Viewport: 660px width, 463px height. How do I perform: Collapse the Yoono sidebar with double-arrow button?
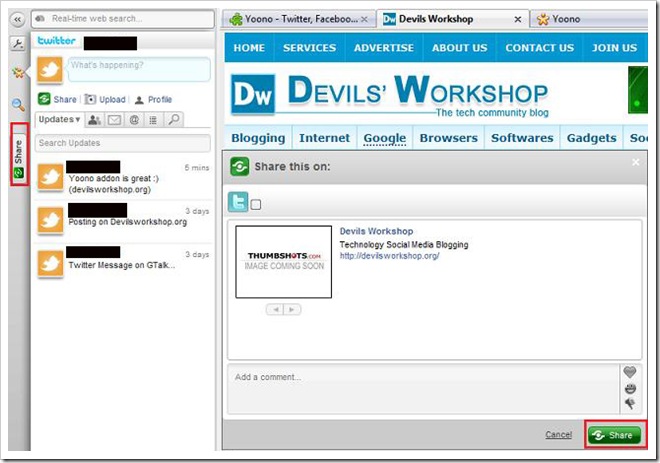coord(17,19)
